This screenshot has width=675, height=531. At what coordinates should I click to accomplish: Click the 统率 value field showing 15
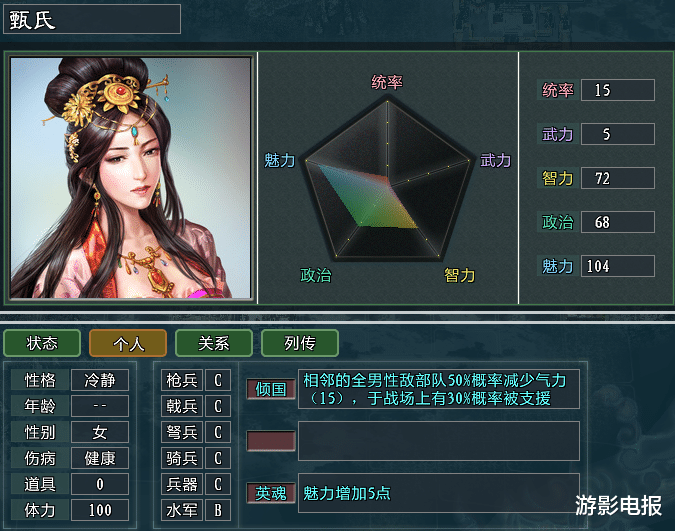(x=618, y=90)
